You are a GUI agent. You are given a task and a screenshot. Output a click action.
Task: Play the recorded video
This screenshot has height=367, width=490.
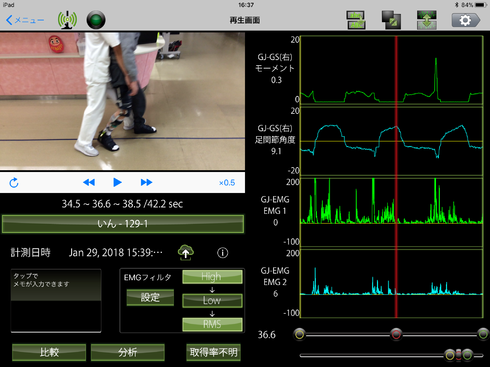tap(117, 182)
